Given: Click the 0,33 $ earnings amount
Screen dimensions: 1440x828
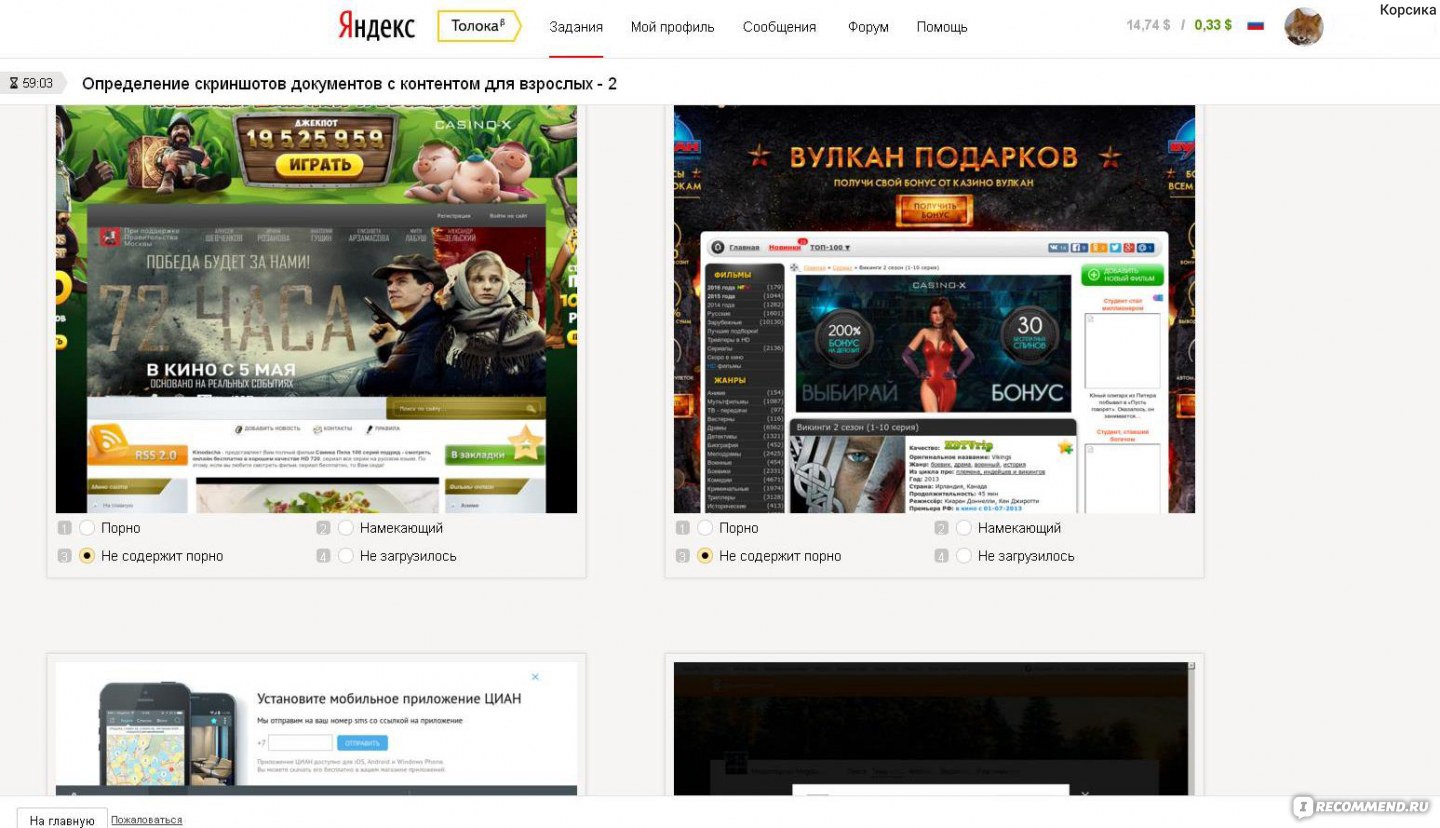Looking at the screenshot, I should coord(1213,25).
